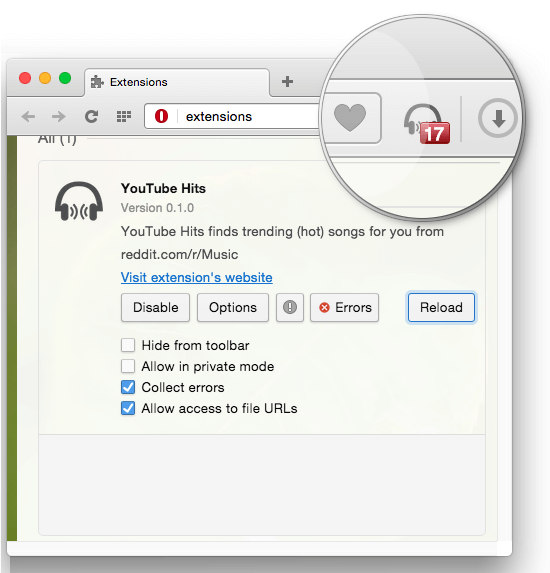550x573 pixels.
Task: Uncheck Allow access to file URLs
Action: click(128, 408)
